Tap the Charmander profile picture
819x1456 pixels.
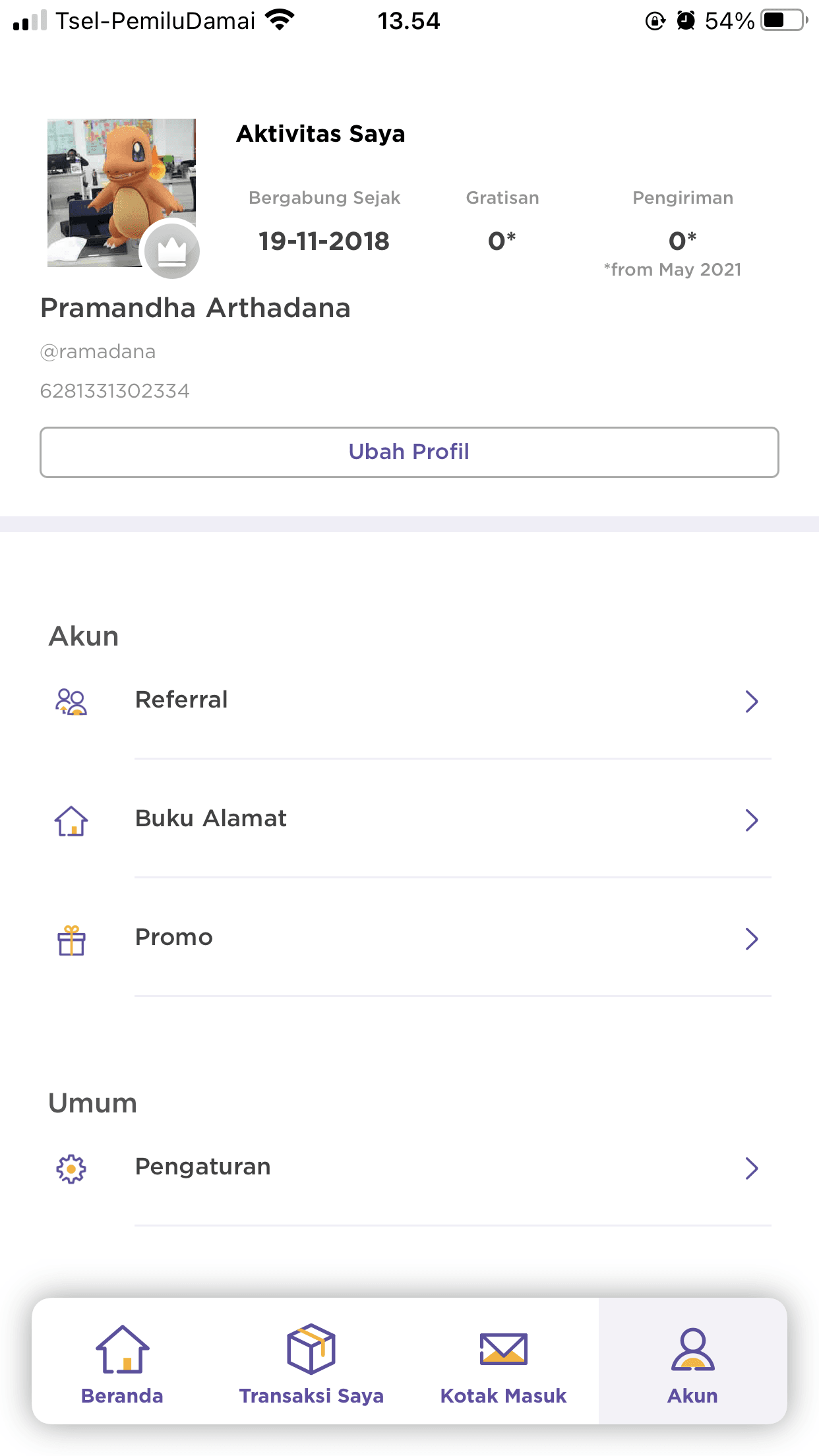(x=121, y=193)
